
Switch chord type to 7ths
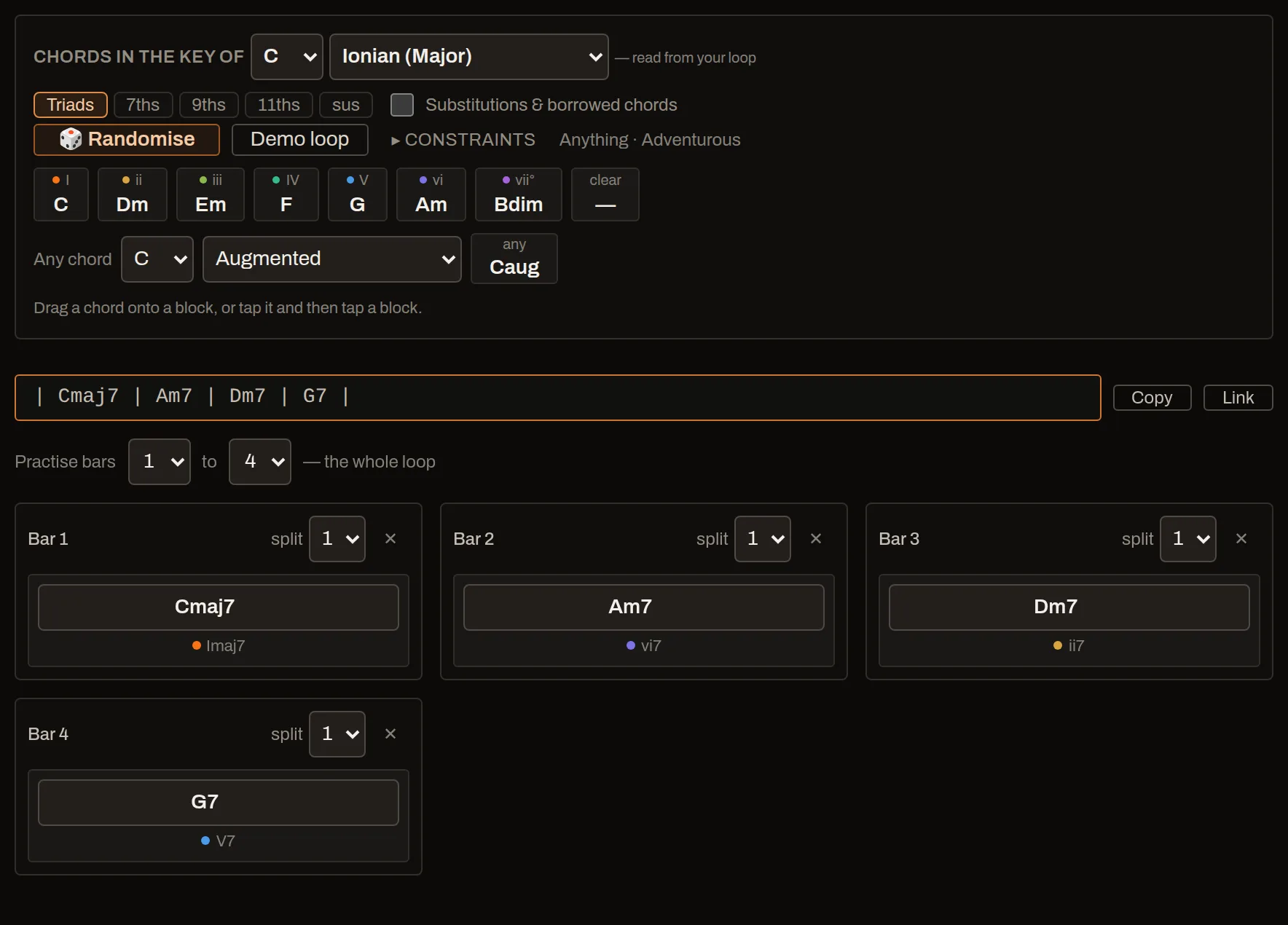143,105
